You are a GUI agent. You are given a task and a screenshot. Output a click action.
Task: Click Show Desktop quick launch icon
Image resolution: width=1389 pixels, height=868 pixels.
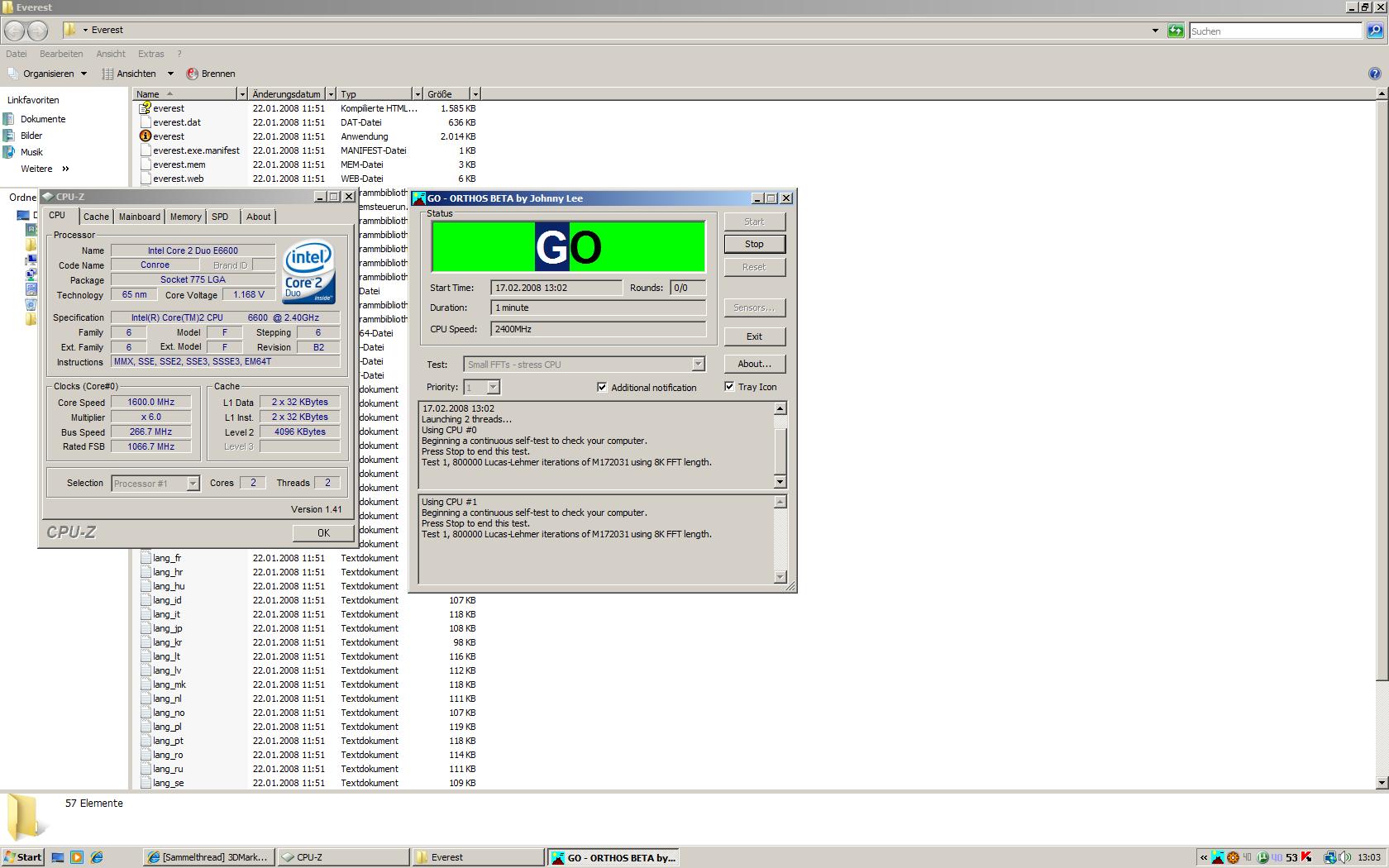tap(58, 857)
